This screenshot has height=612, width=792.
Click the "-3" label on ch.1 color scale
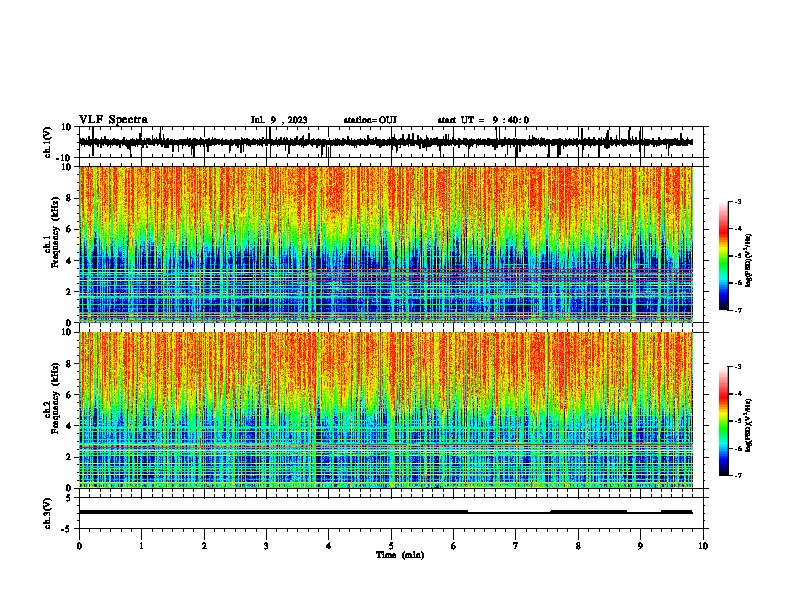click(737, 201)
